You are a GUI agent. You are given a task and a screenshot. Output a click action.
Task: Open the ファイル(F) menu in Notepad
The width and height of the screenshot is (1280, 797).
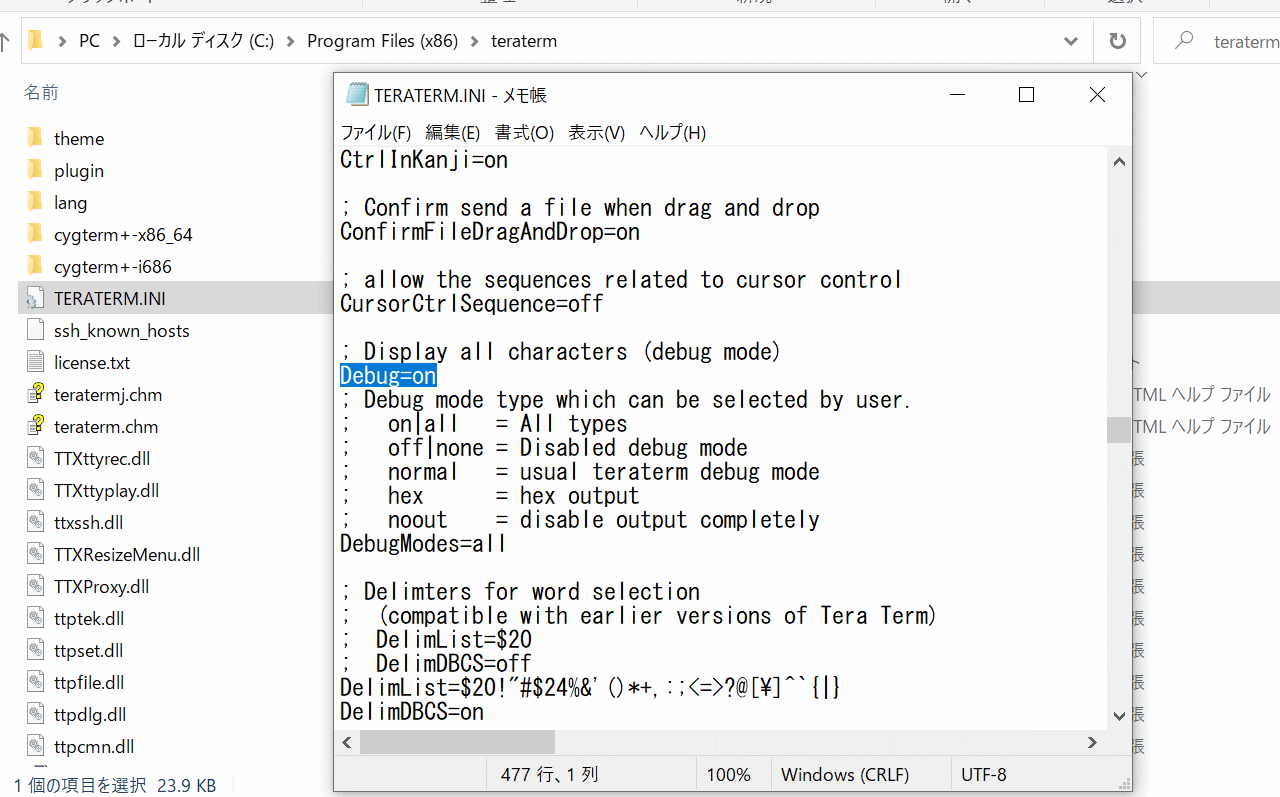(x=376, y=132)
